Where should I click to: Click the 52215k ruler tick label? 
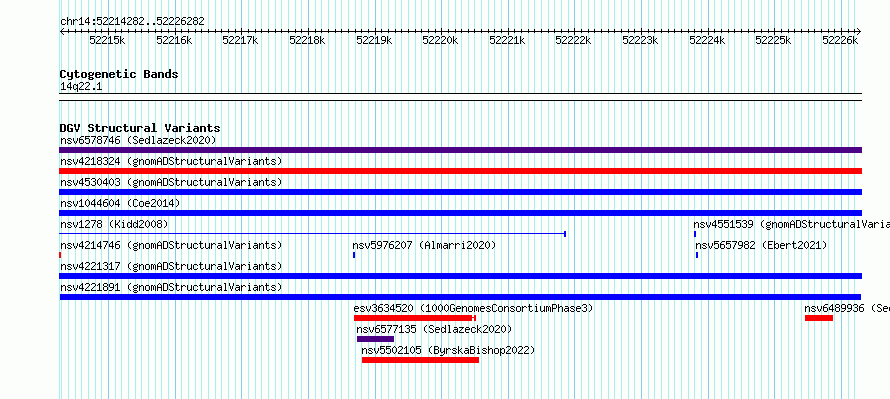(107, 40)
